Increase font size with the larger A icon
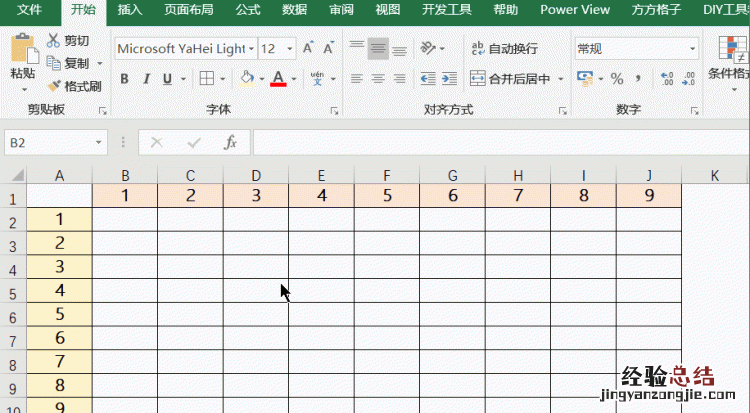 [308, 48]
